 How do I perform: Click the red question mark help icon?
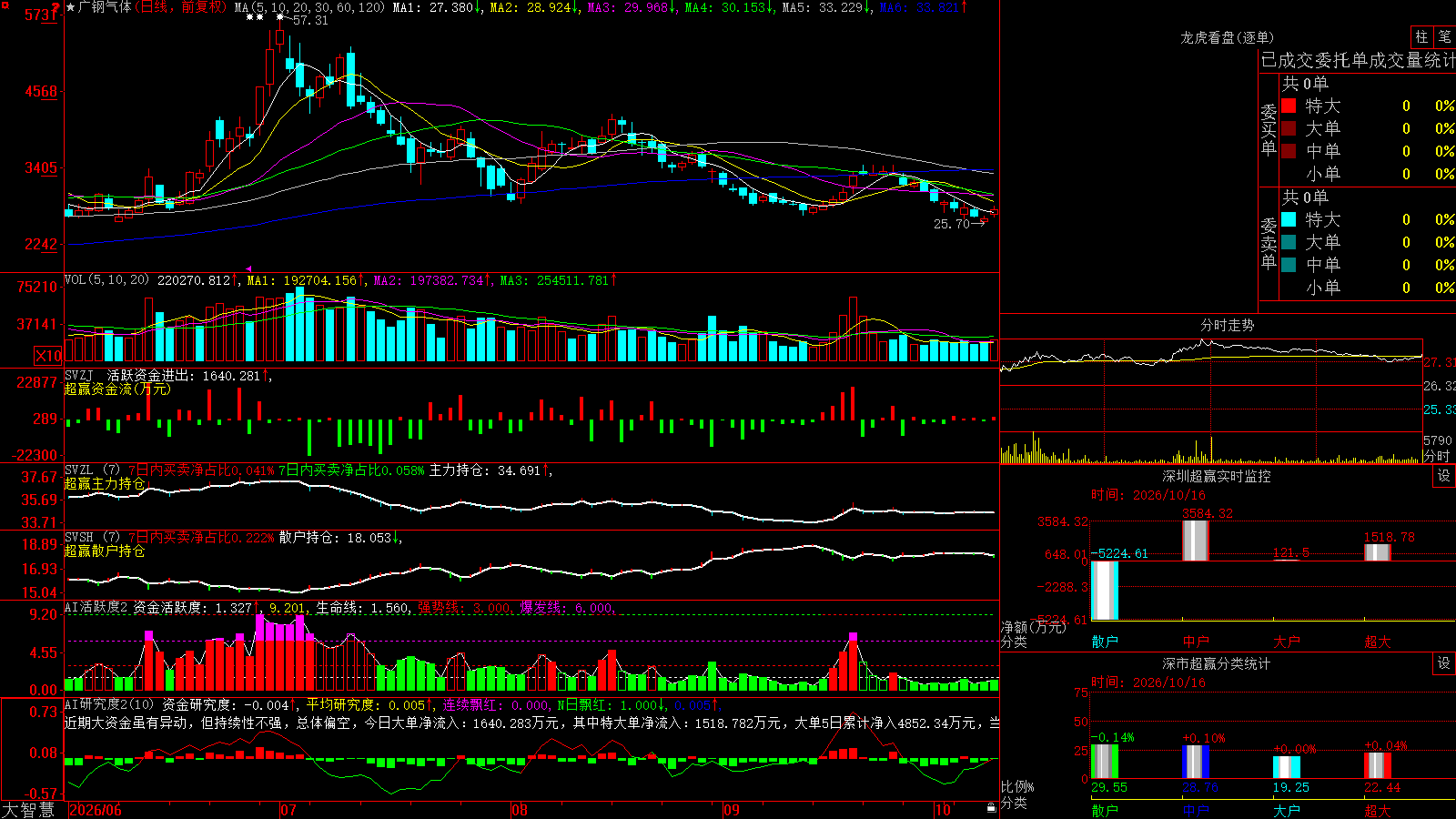click(x=56, y=8)
